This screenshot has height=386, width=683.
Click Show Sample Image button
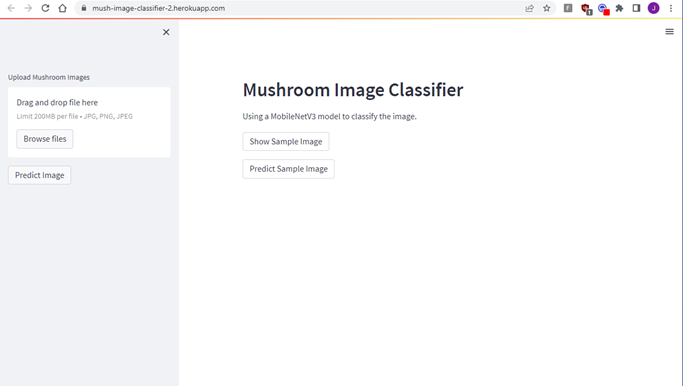pos(286,142)
